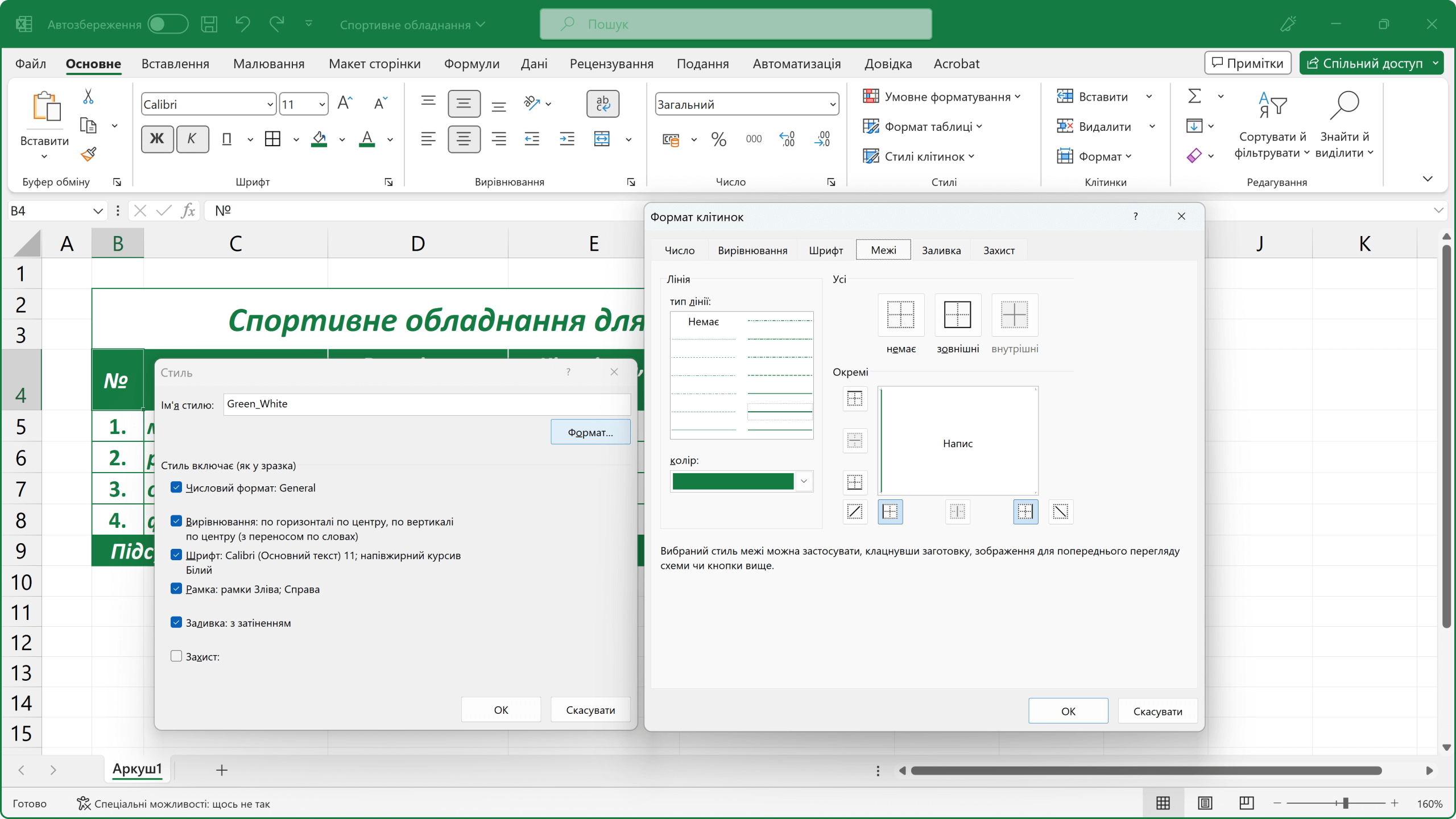
Task: Switch to the Заливка tab
Action: (941, 250)
